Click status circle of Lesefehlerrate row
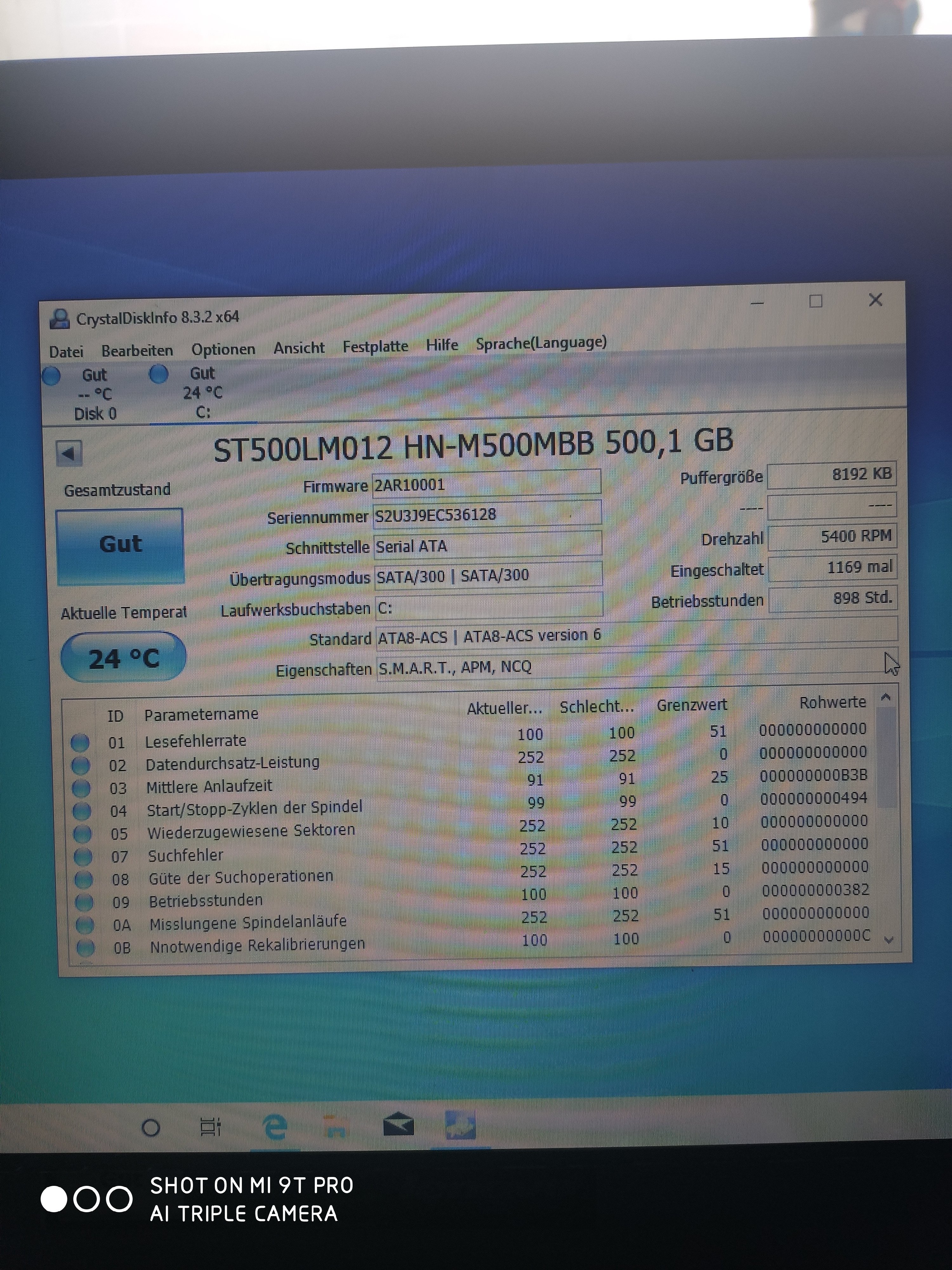The height and width of the screenshot is (1270, 952). click(80, 743)
